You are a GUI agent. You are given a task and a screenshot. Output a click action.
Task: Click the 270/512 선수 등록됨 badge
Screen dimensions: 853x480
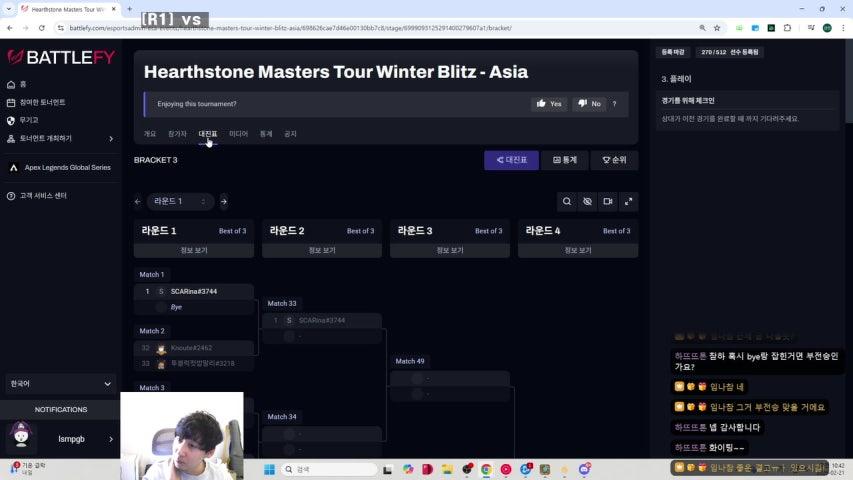pos(730,52)
